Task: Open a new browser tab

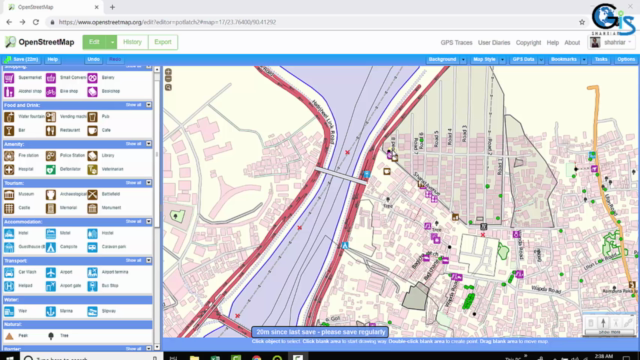Action: [112, 7]
